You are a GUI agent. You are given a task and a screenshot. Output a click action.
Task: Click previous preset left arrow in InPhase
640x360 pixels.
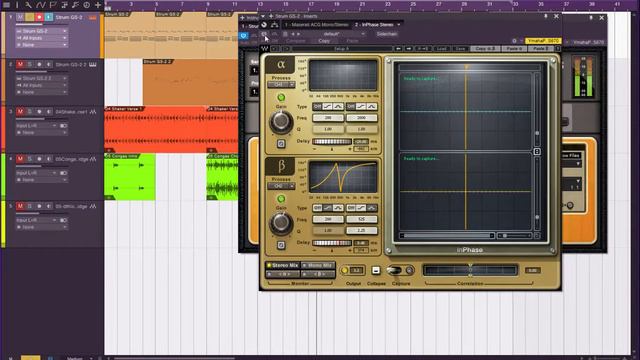[x=398, y=49]
